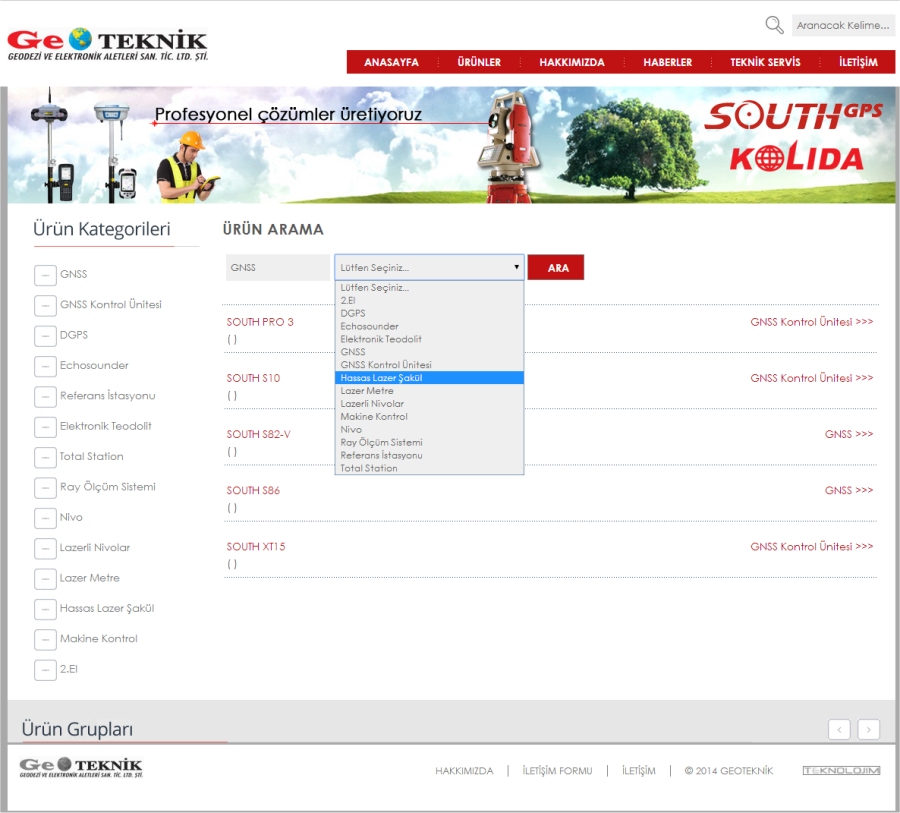The height and width of the screenshot is (813, 900).
Task: Click the minus icon beside 2.El category
Action: pyautogui.click(x=45, y=671)
